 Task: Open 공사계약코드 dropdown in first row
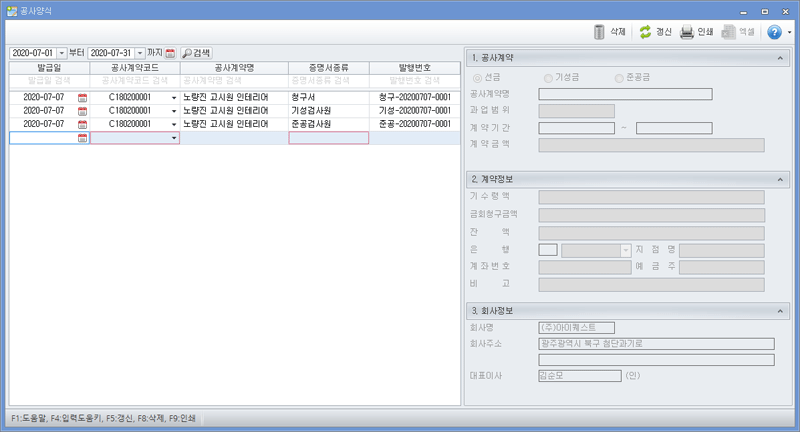click(174, 97)
